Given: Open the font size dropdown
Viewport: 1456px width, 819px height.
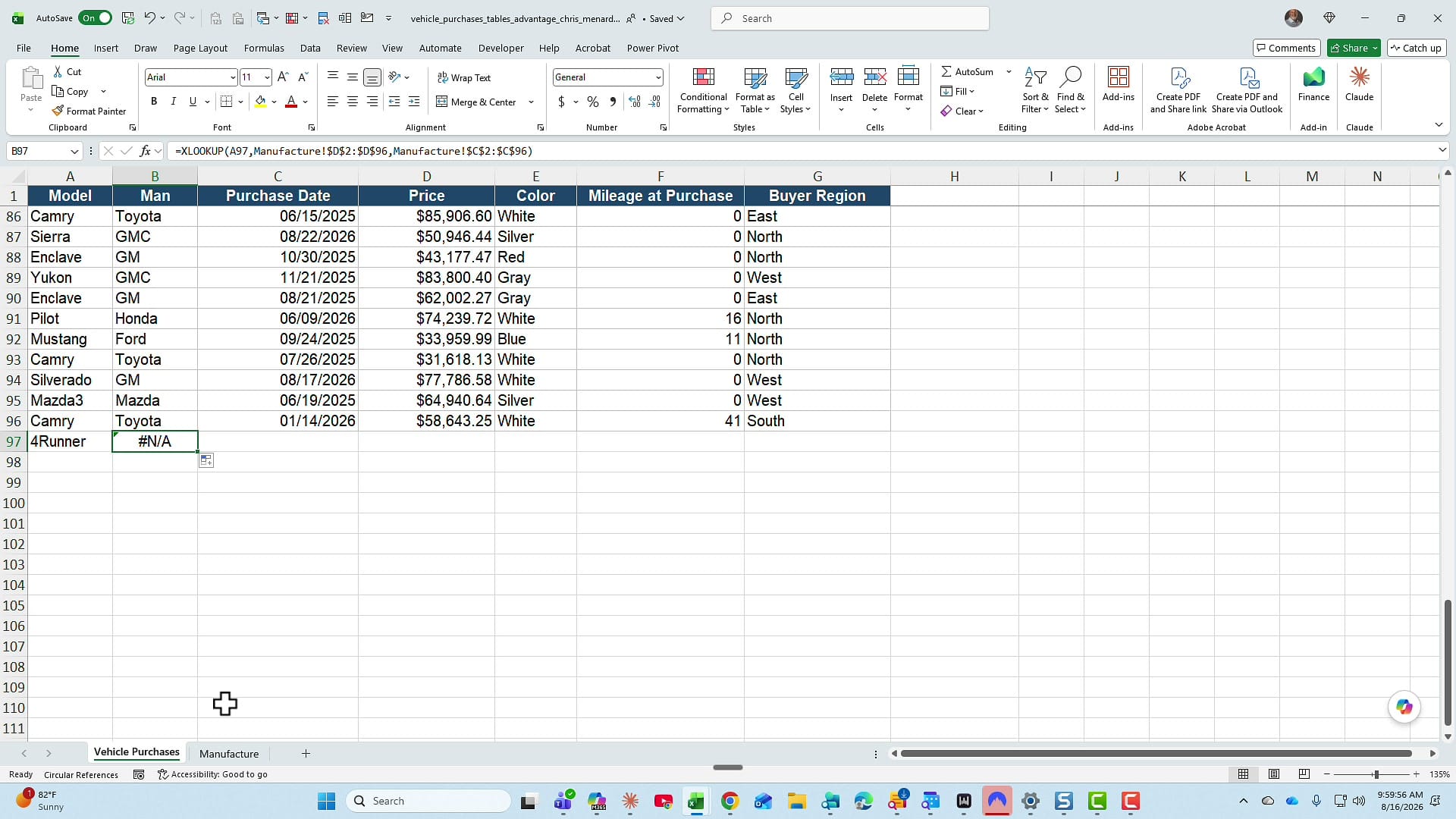Looking at the screenshot, I should [267, 77].
